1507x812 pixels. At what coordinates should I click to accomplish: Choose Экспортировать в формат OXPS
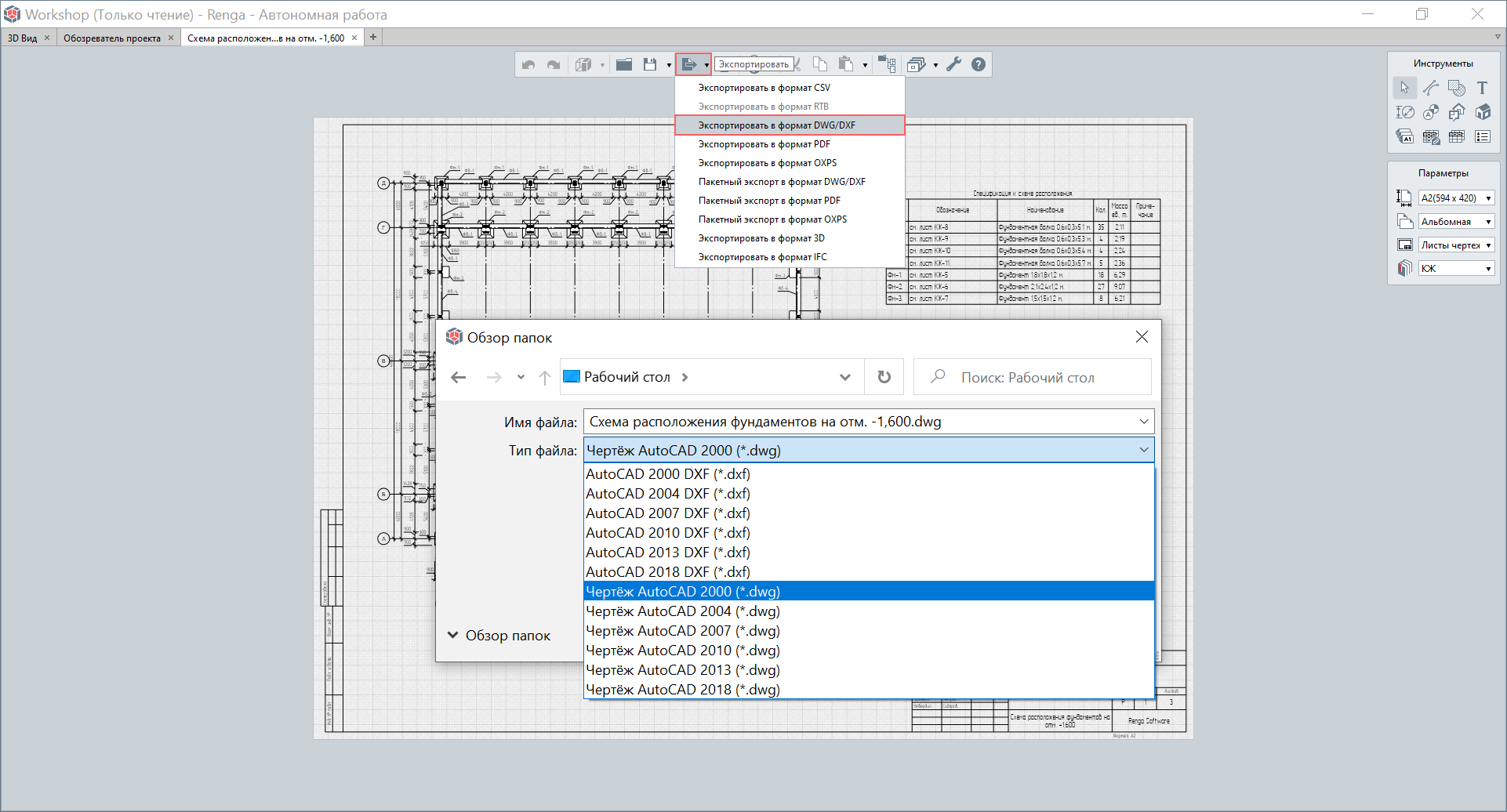click(x=790, y=163)
